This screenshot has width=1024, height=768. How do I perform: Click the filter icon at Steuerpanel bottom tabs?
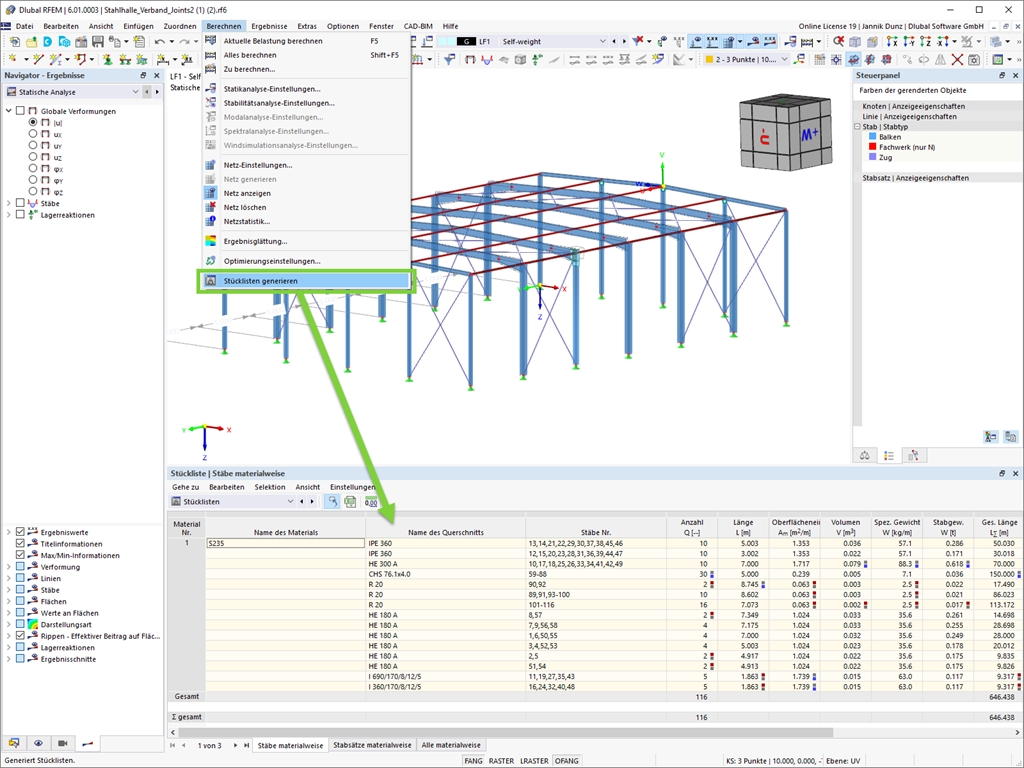click(914, 455)
